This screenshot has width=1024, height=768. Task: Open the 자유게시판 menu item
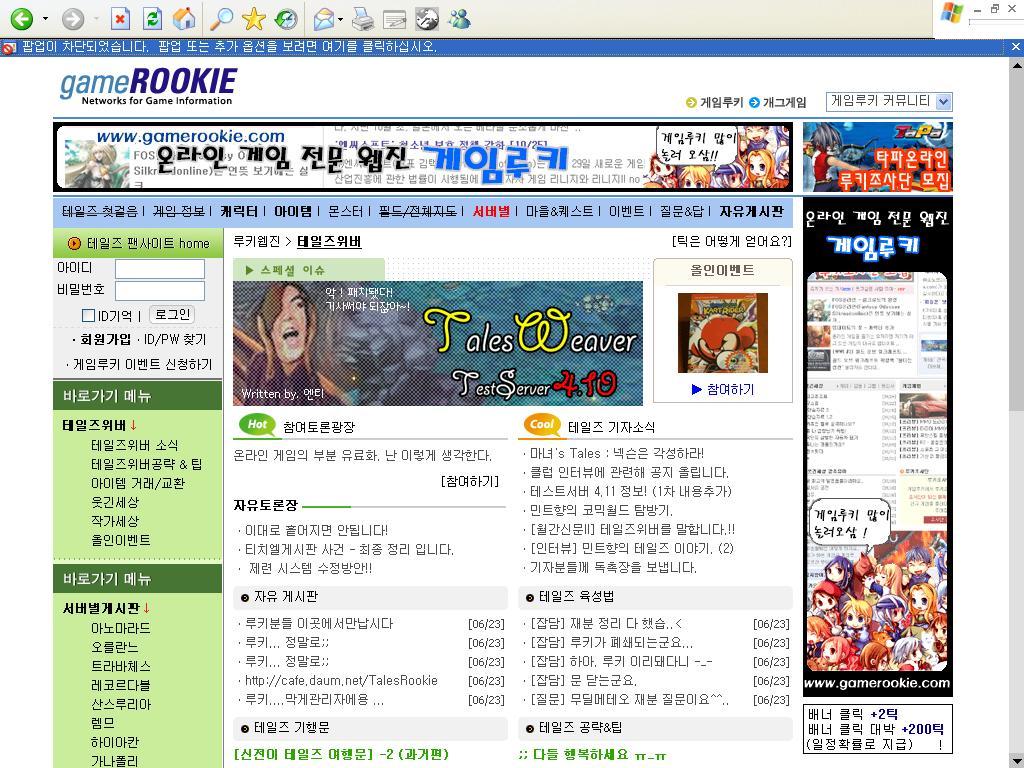pyautogui.click(x=751, y=211)
